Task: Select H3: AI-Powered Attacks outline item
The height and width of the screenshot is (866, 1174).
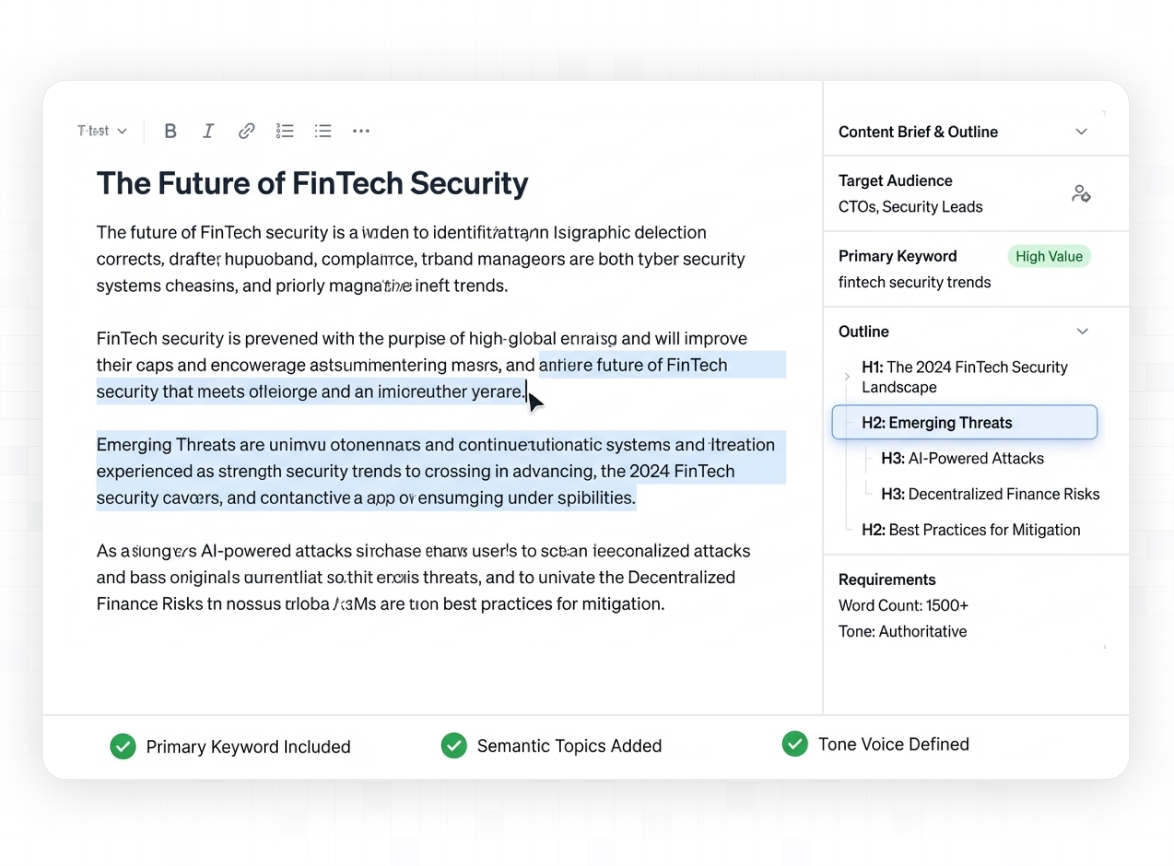Action: [962, 459]
